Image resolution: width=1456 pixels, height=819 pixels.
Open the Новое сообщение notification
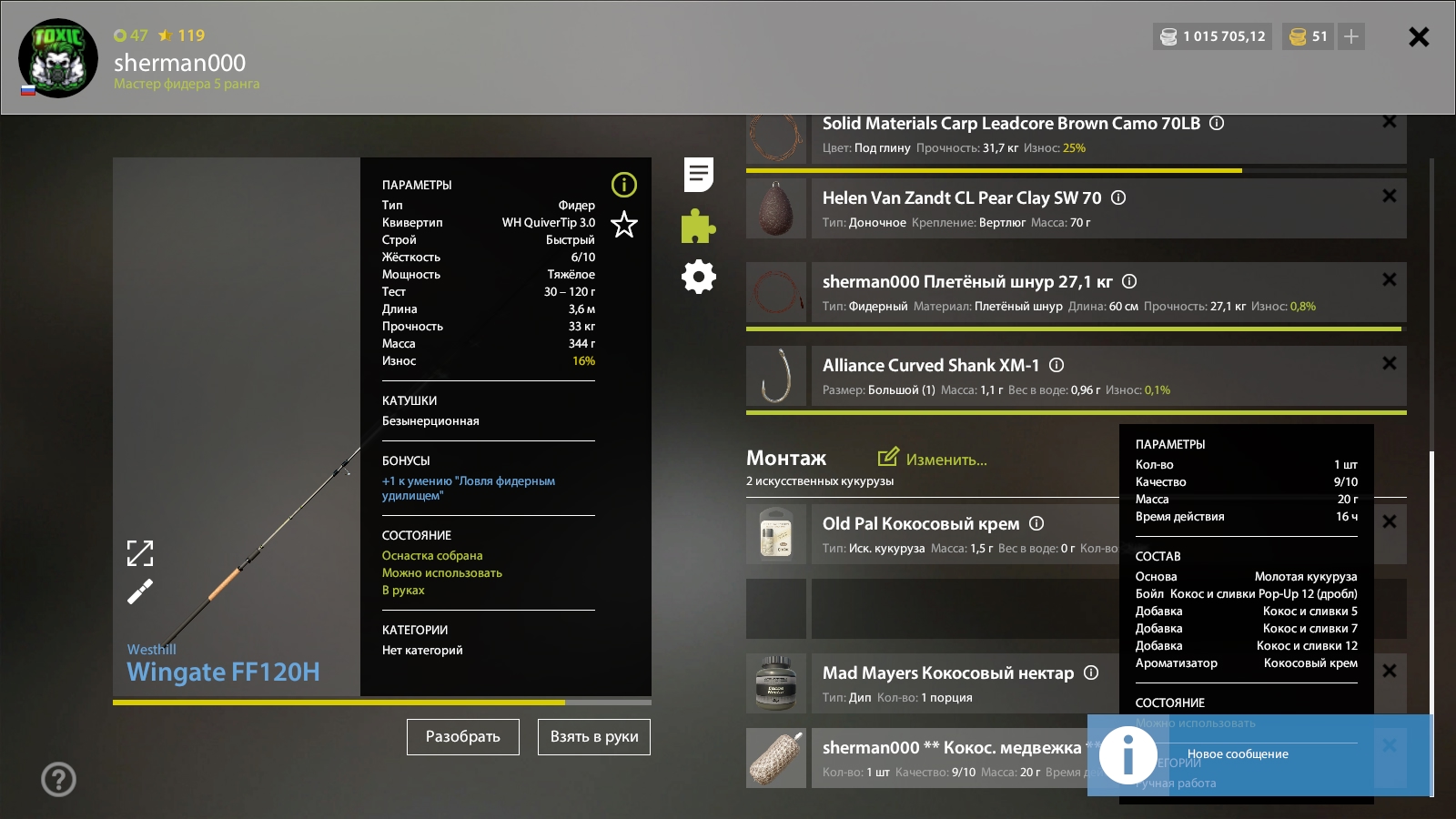point(1237,754)
